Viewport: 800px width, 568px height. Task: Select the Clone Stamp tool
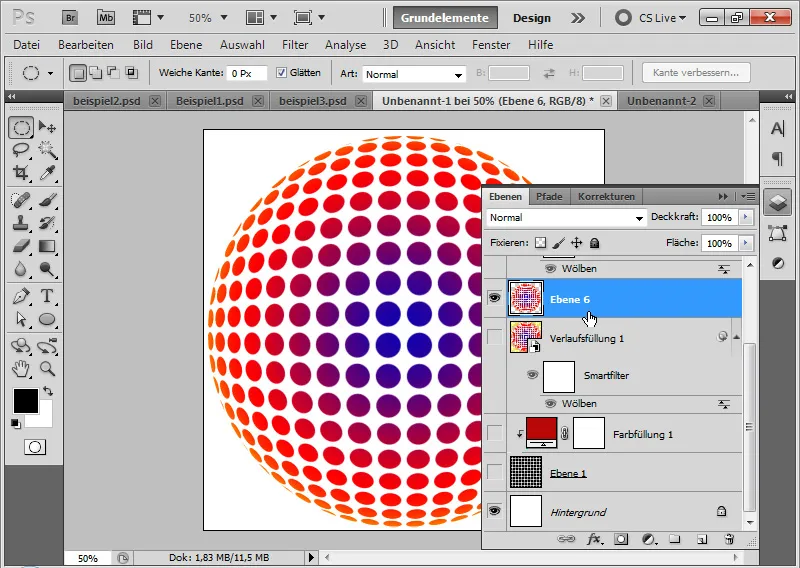point(21,223)
